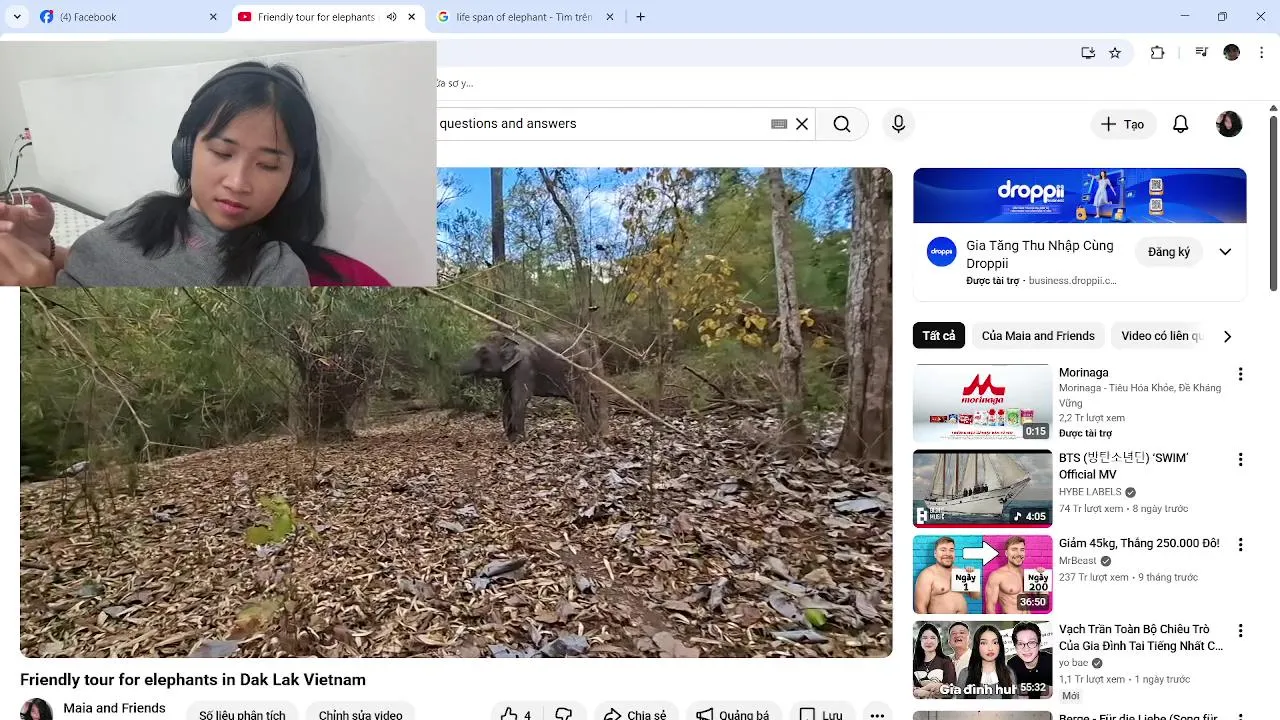The width and height of the screenshot is (1280, 720).
Task: Click the yo bae channel name
Action: [x=1073, y=663]
